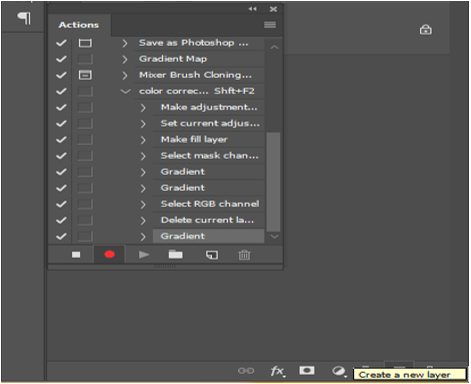Expand the Save as Photoshop action

tap(125, 43)
